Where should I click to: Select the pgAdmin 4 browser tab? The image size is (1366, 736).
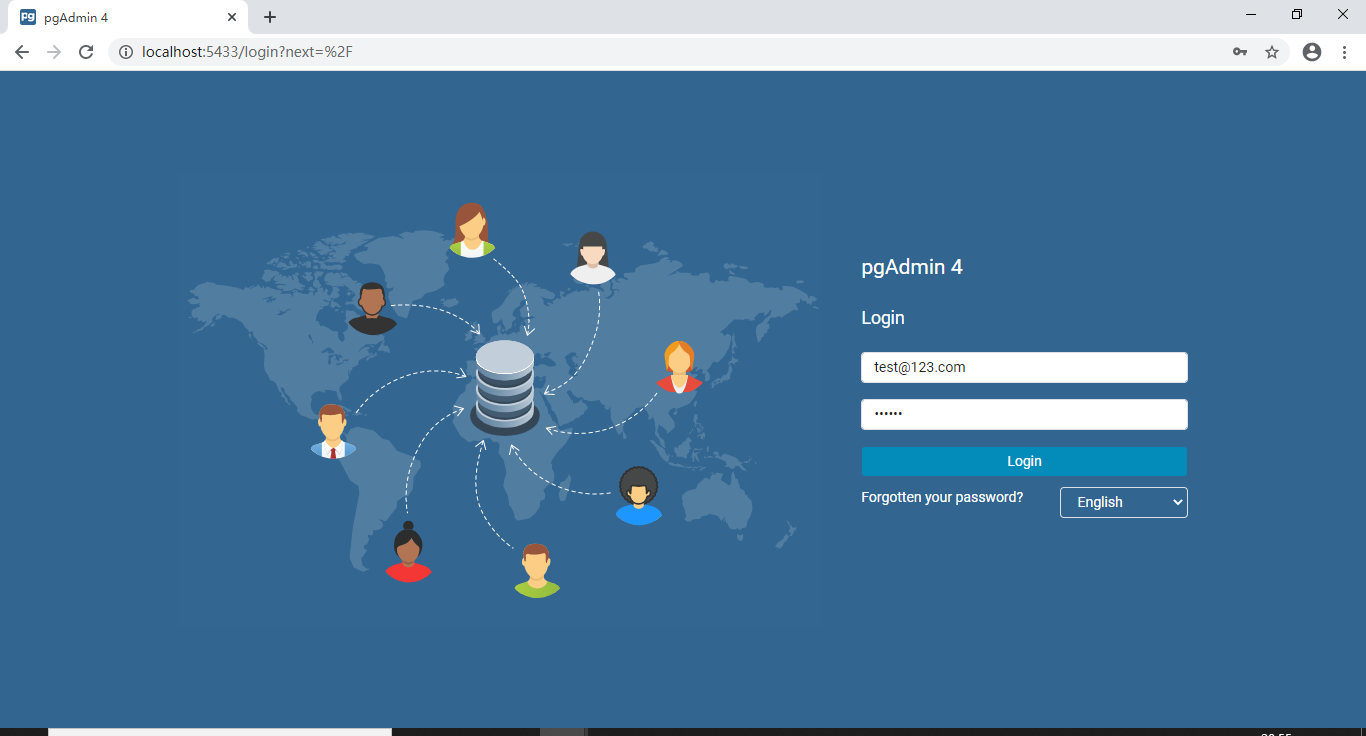(x=128, y=17)
